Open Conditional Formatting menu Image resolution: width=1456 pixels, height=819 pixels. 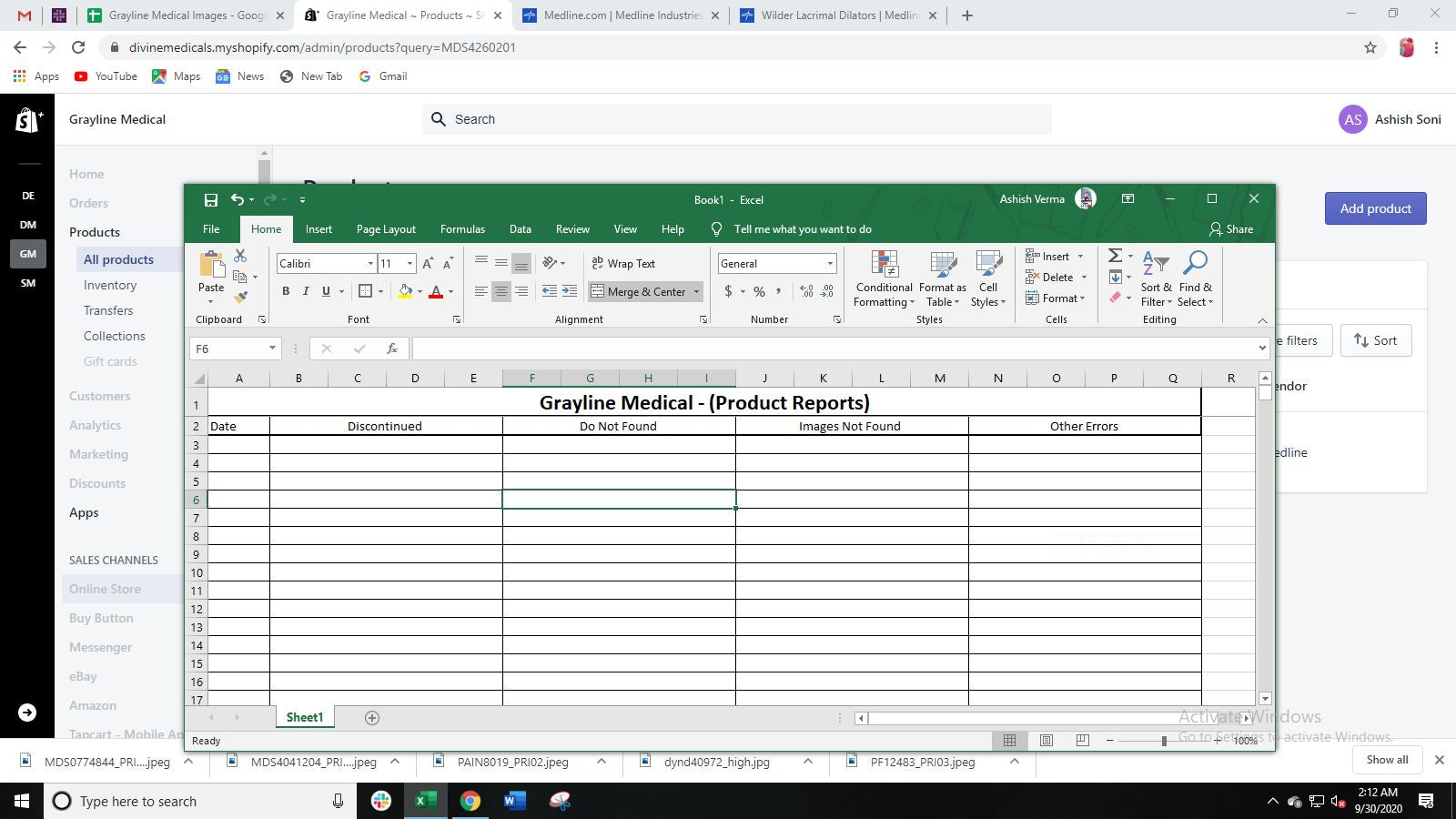click(884, 279)
